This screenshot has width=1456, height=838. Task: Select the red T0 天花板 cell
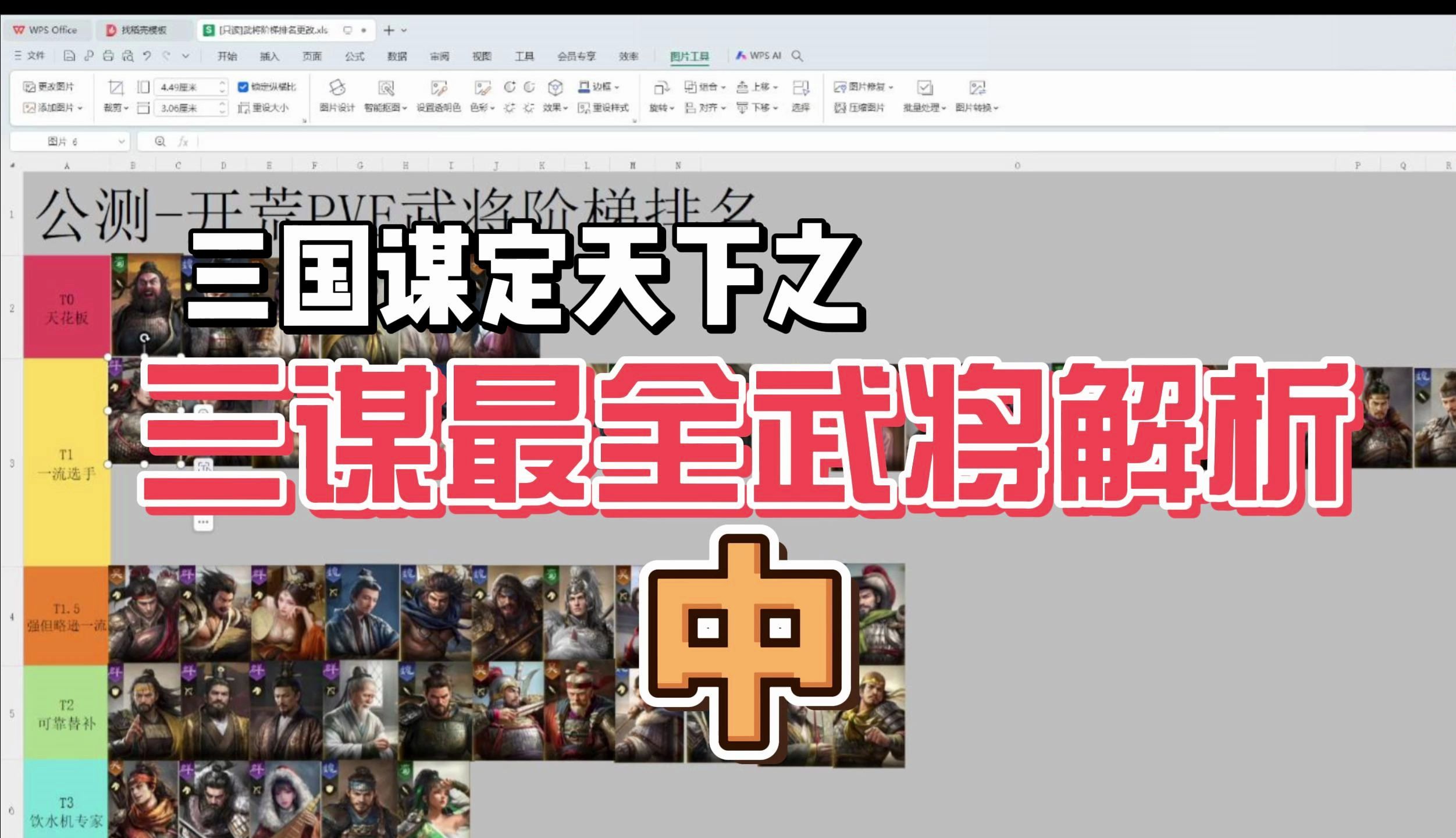(x=67, y=307)
